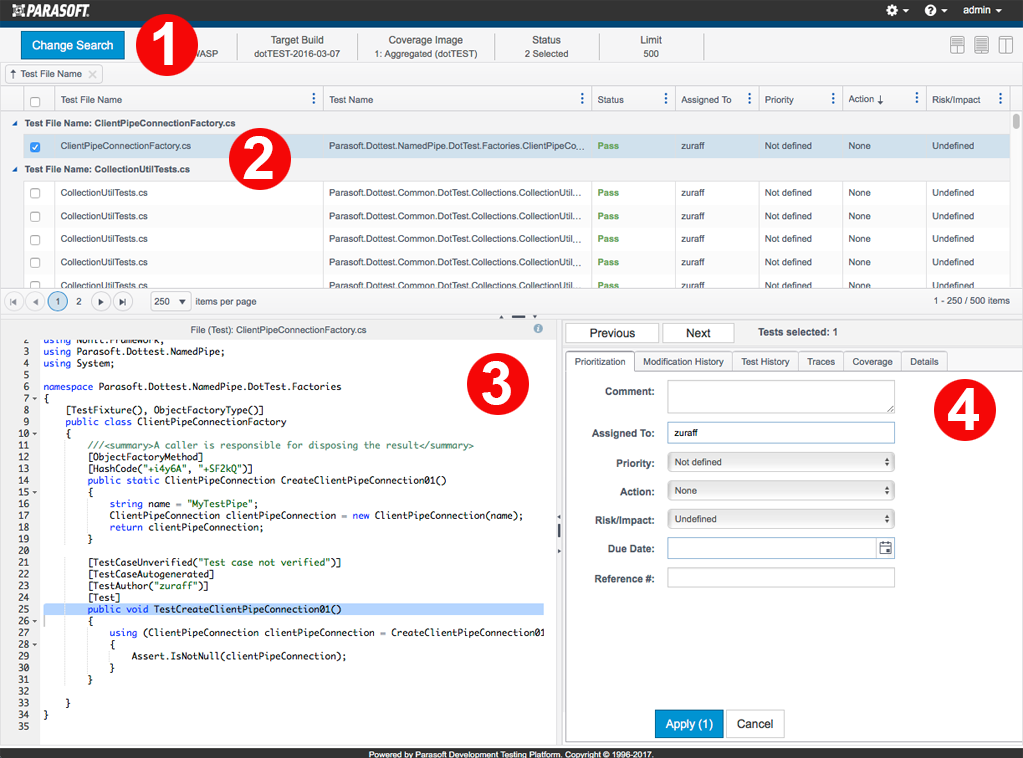Click the Status filter showing 2 Selected
Viewport: 1023px width, 758px height.
546,47
